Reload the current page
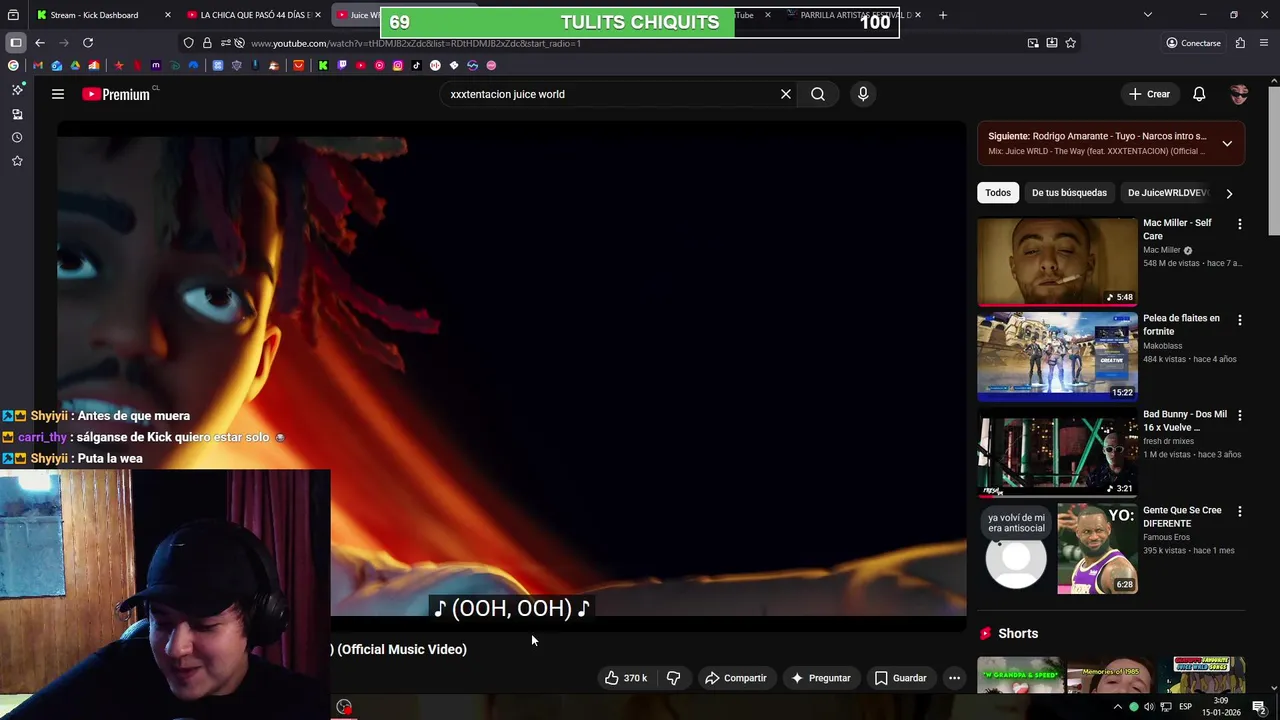 click(88, 43)
